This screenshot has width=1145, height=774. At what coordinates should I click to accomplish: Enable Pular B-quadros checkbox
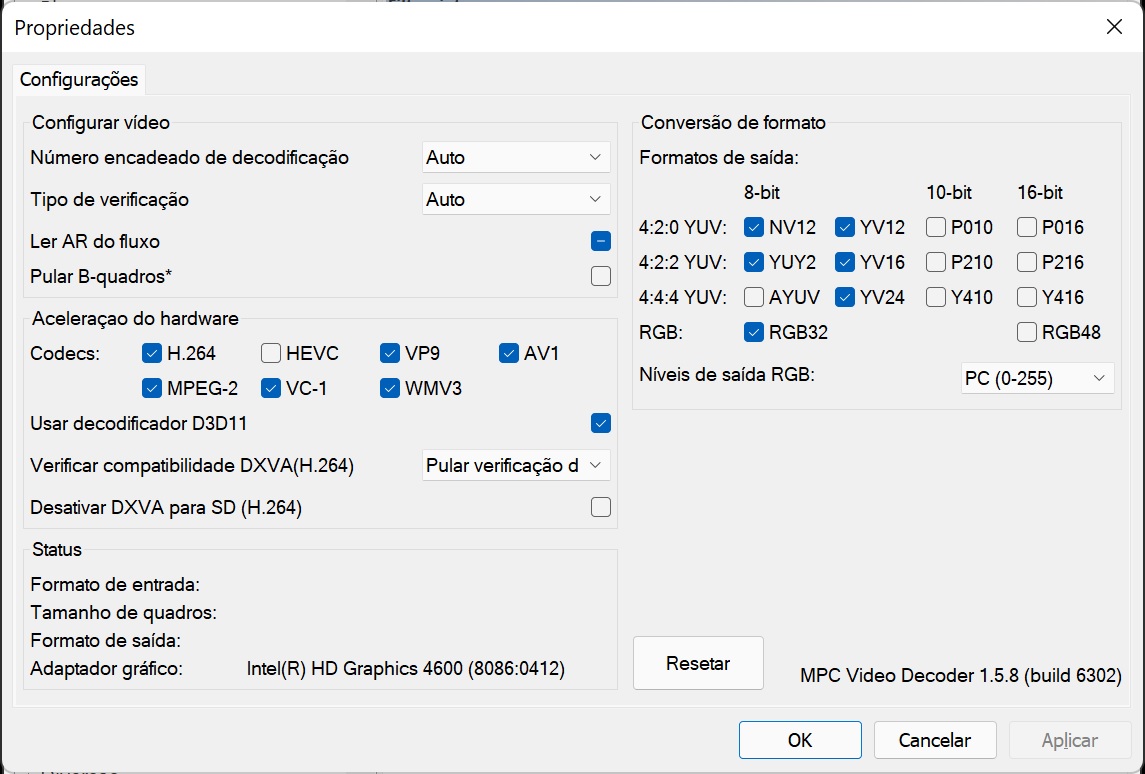coord(600,276)
